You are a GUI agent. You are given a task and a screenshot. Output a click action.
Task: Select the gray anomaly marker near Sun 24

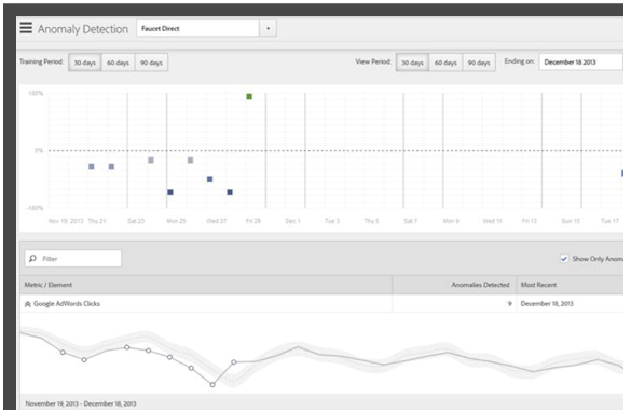click(x=151, y=160)
